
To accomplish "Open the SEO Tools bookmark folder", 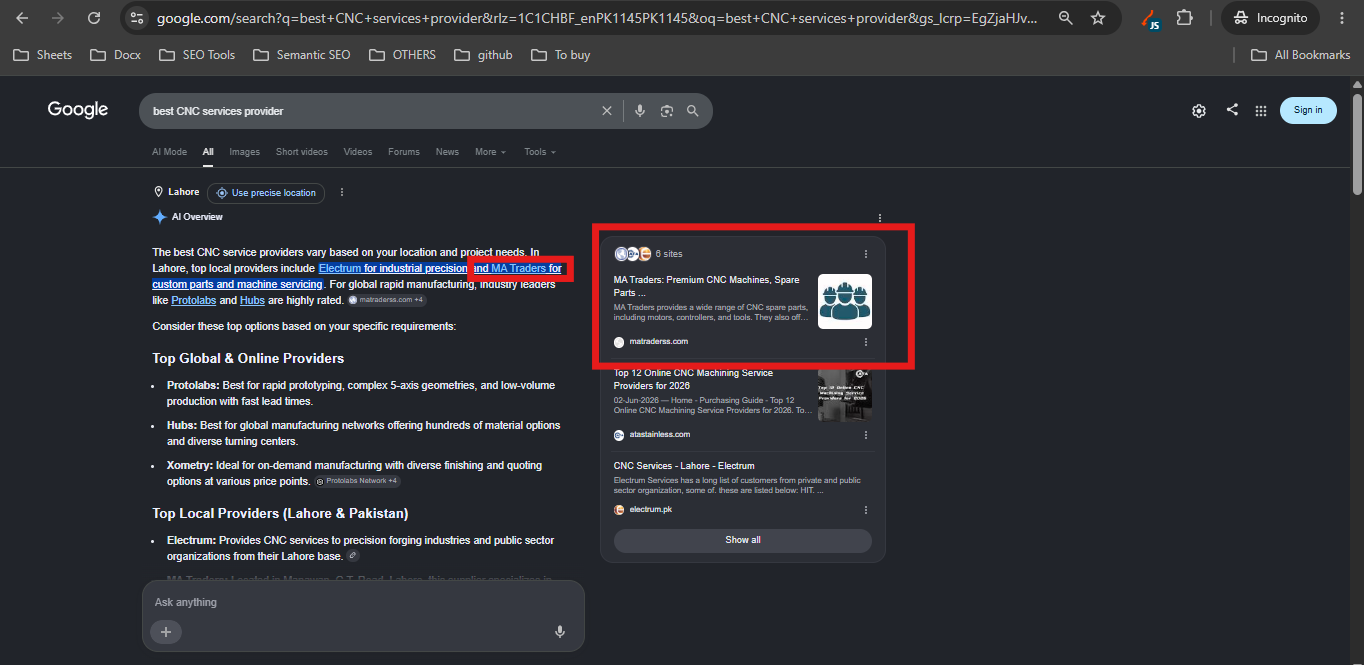I will pos(197,55).
